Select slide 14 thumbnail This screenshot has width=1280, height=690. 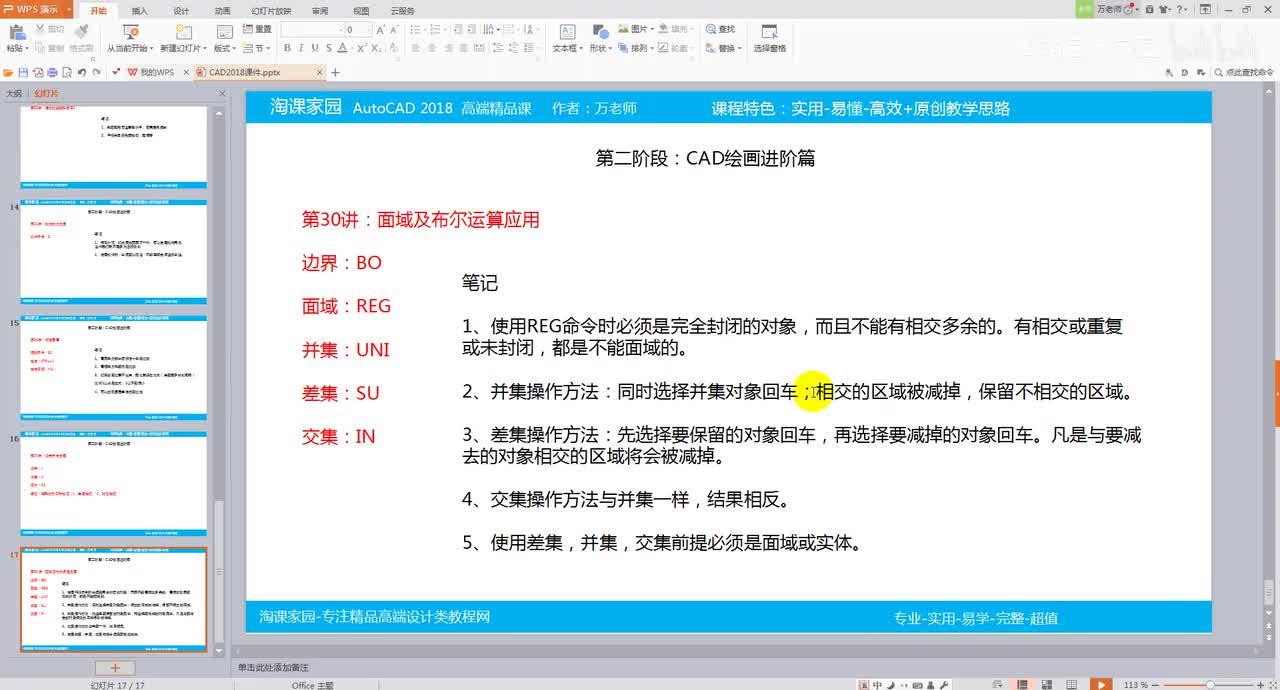pyautogui.click(x=113, y=250)
